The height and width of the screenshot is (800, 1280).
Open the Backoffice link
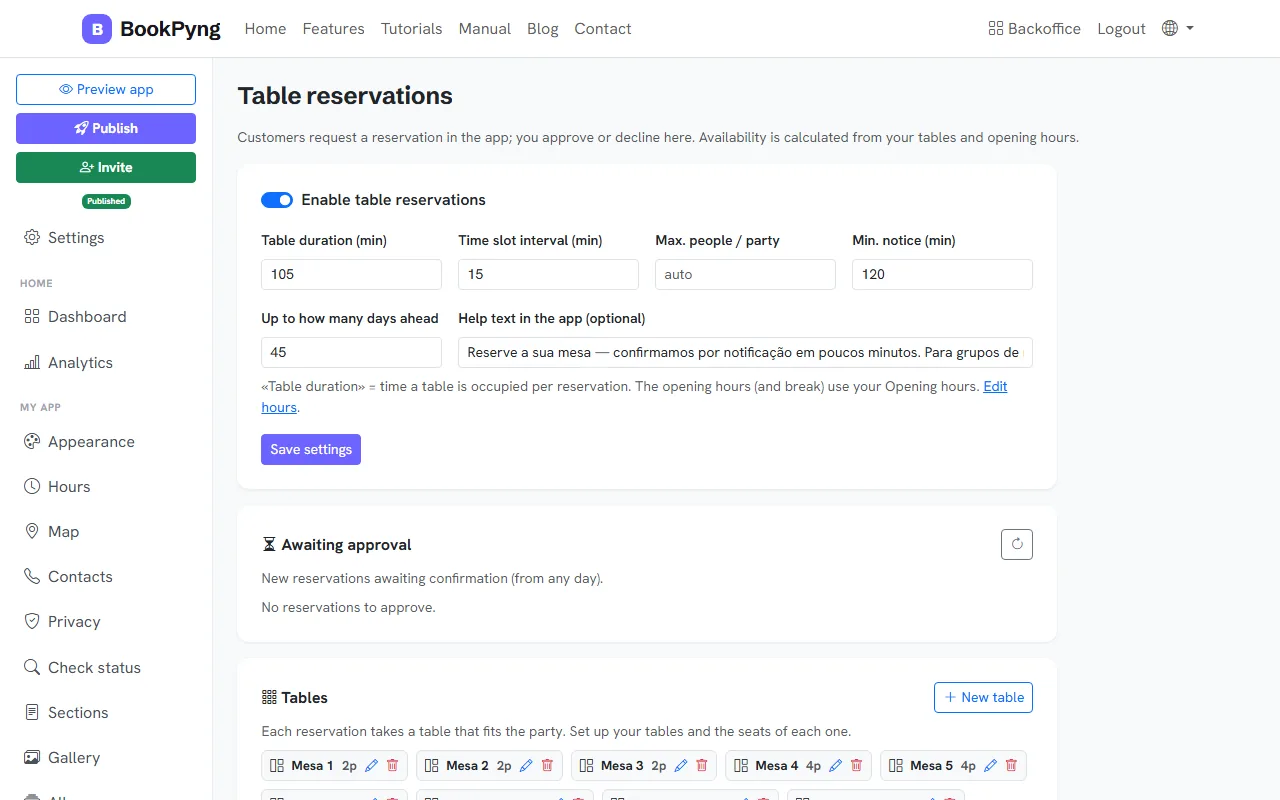1034,29
